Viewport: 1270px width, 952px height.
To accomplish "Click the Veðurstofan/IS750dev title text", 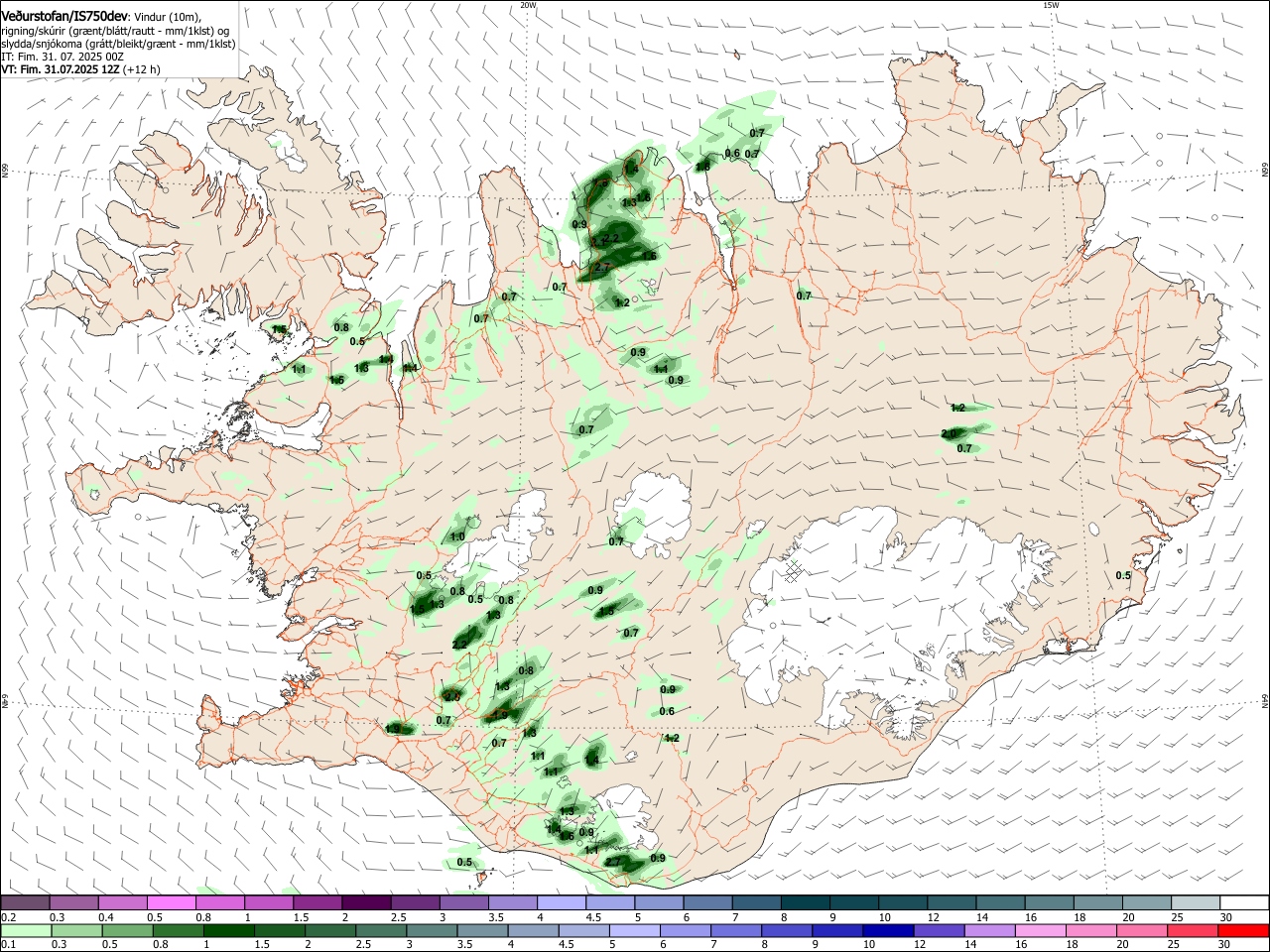I will pos(65,16).
